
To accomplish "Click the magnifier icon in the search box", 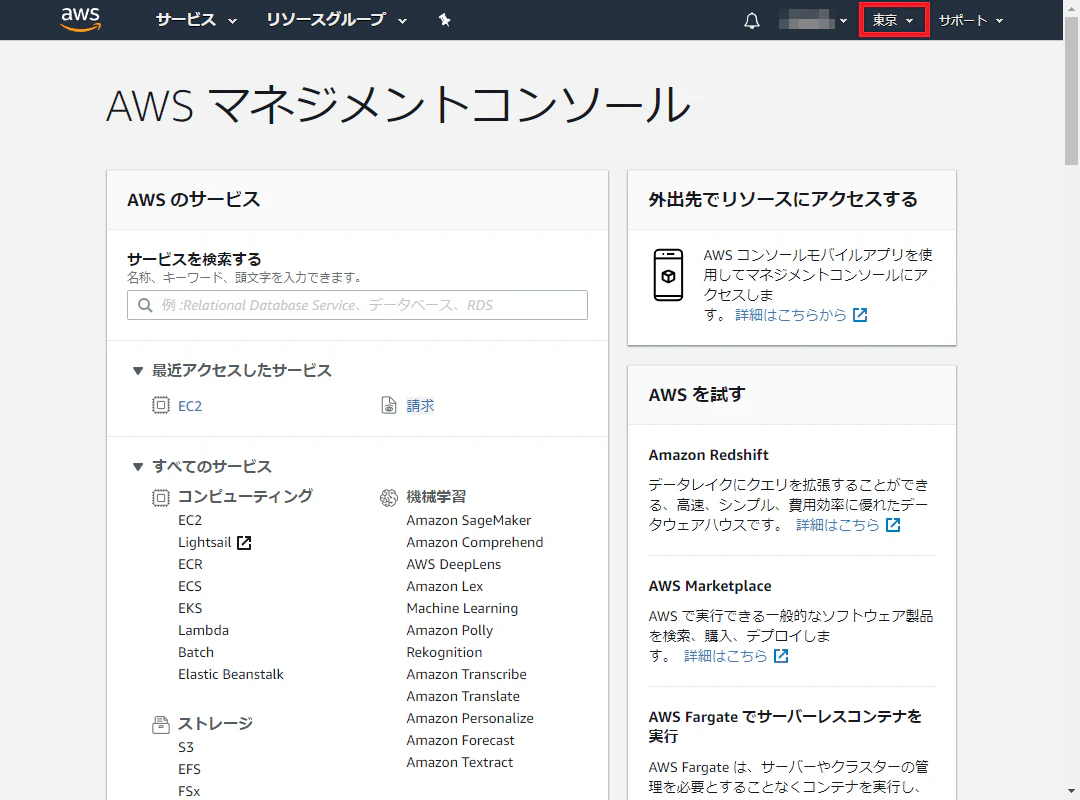I will (145, 305).
